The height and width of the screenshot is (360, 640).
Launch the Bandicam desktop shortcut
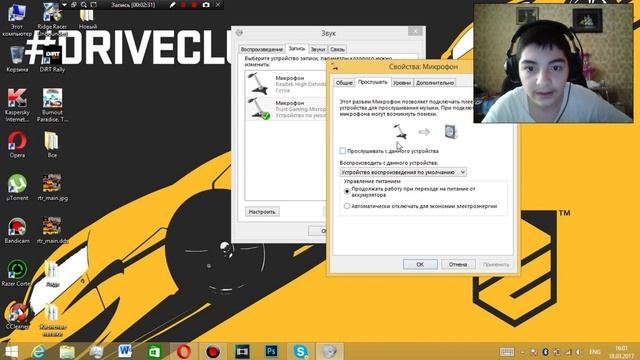click(17, 230)
